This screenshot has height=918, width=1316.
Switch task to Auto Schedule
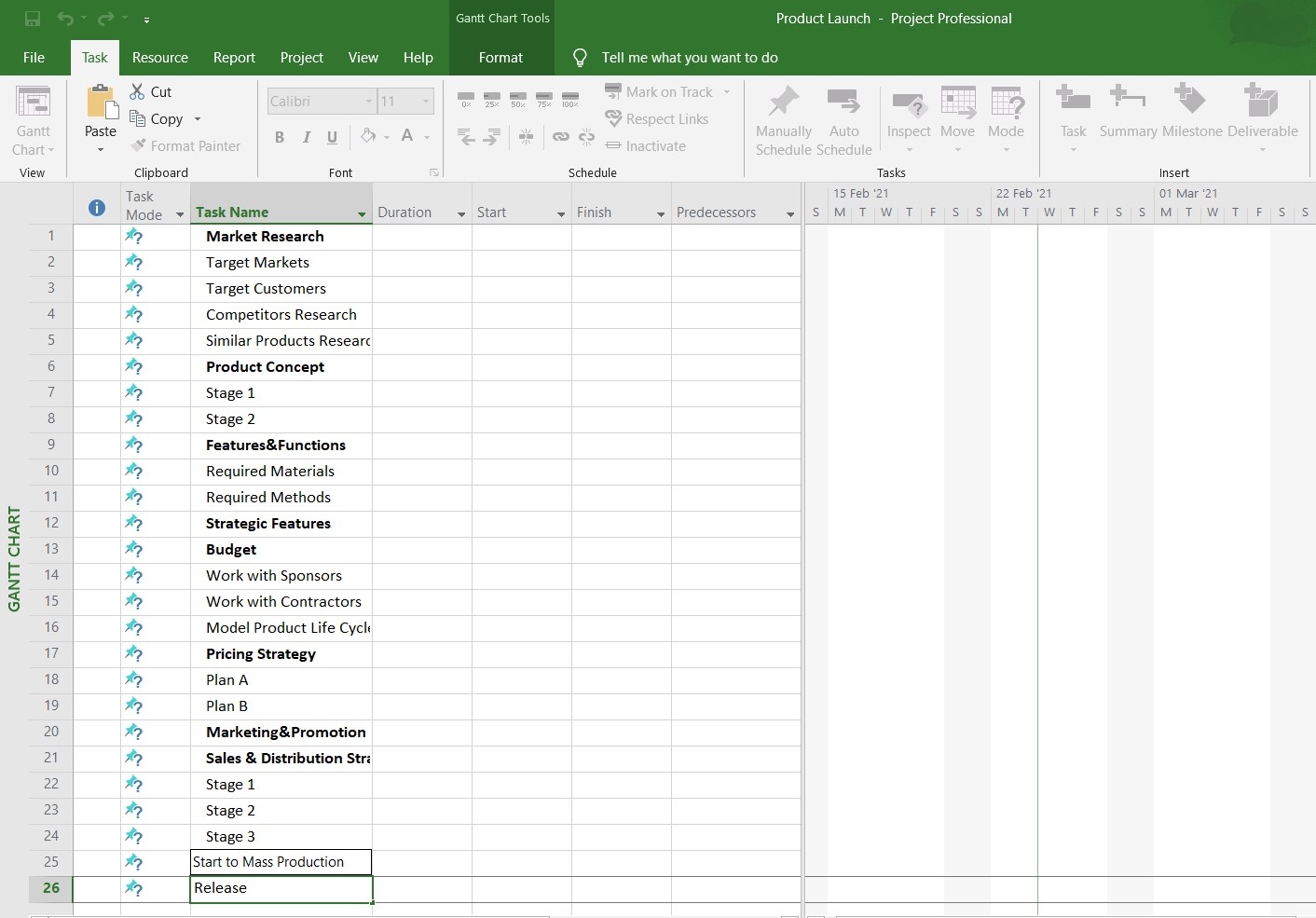tap(843, 119)
